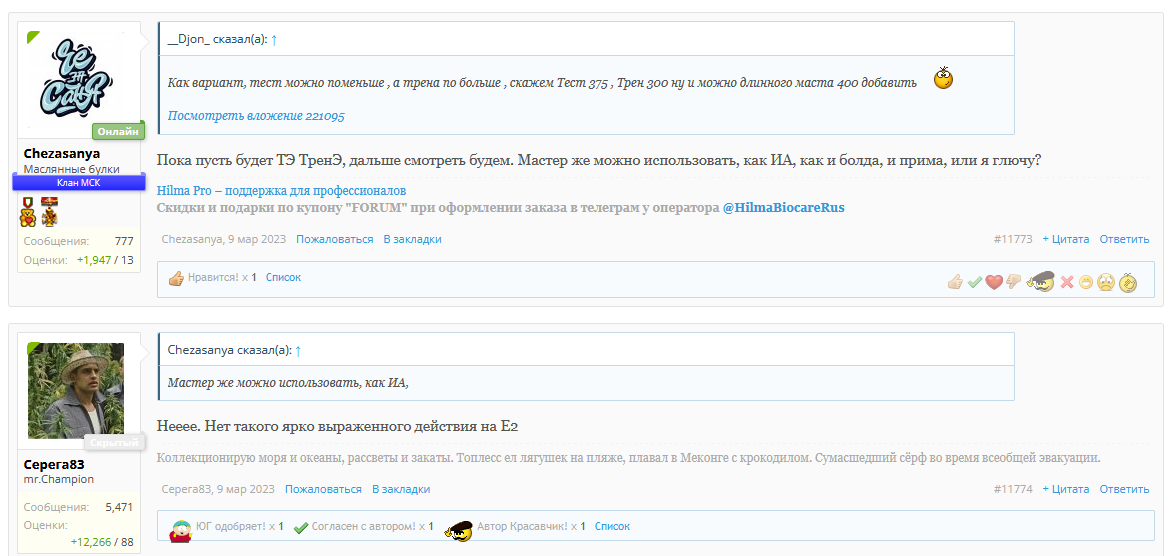
Task: Jump to original post via __Djon_ quote arrow
Action: [x=274, y=40]
